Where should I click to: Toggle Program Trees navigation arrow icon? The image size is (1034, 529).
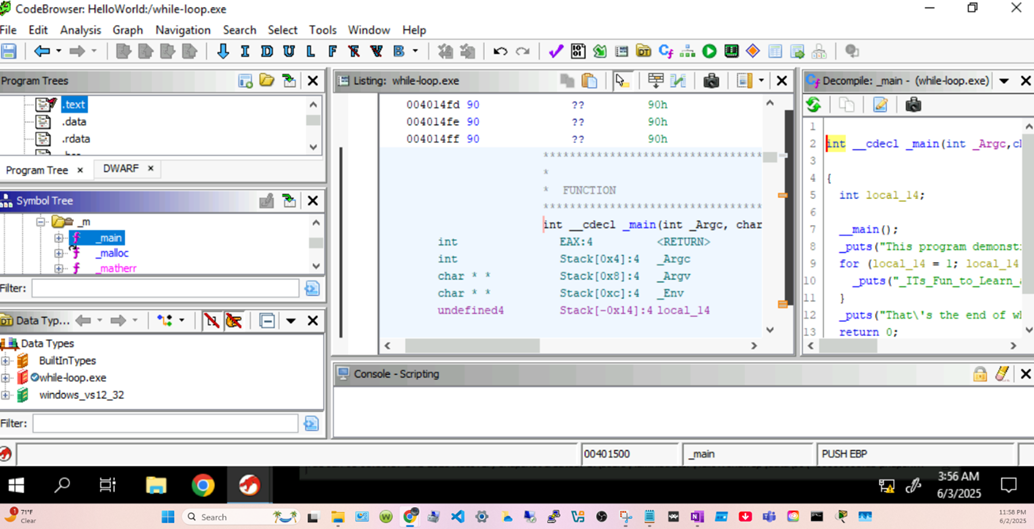point(289,80)
